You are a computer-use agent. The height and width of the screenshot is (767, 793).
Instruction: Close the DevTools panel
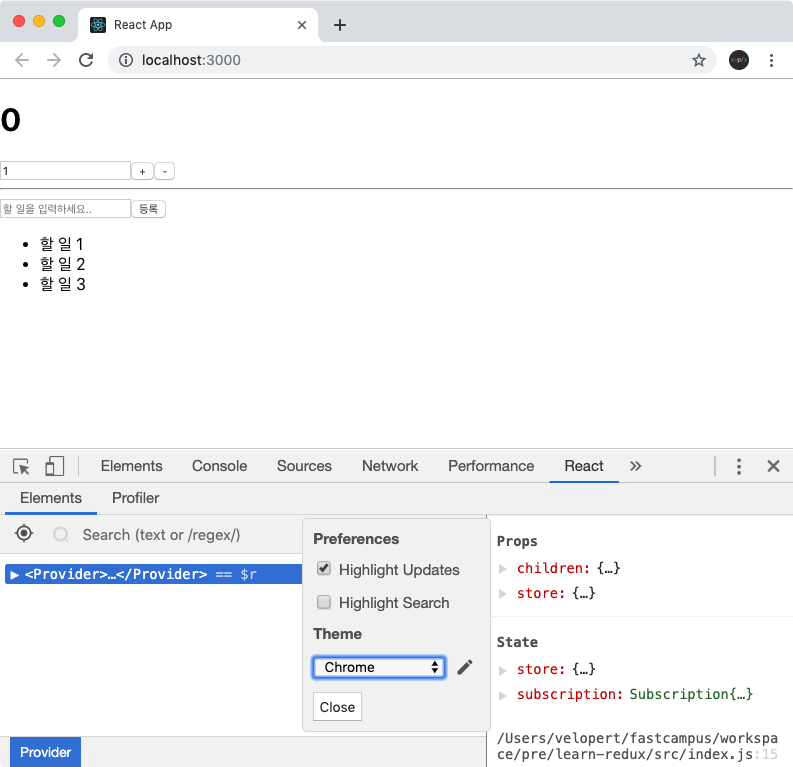click(773, 466)
